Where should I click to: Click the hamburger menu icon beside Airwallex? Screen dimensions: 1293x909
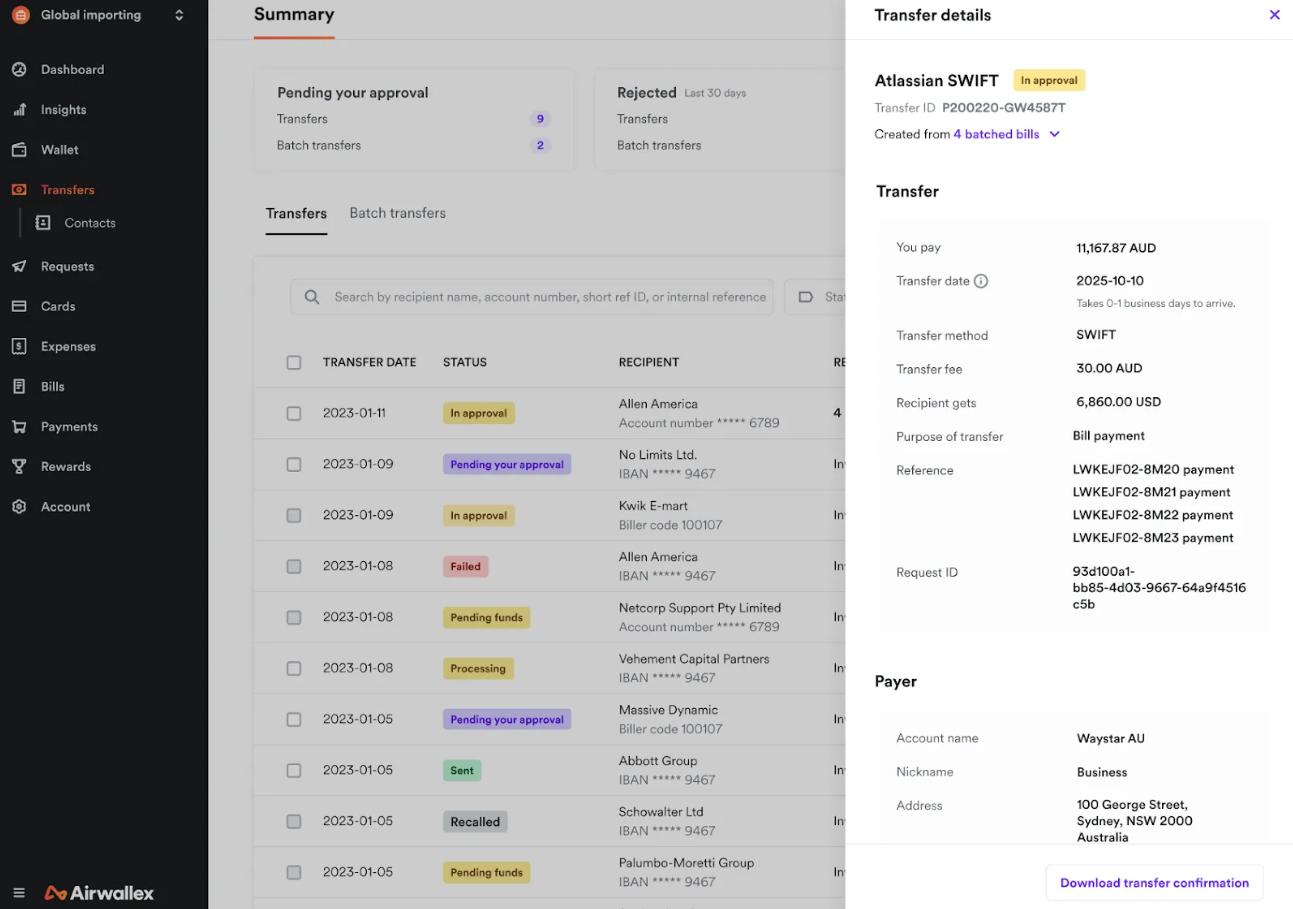[19, 893]
